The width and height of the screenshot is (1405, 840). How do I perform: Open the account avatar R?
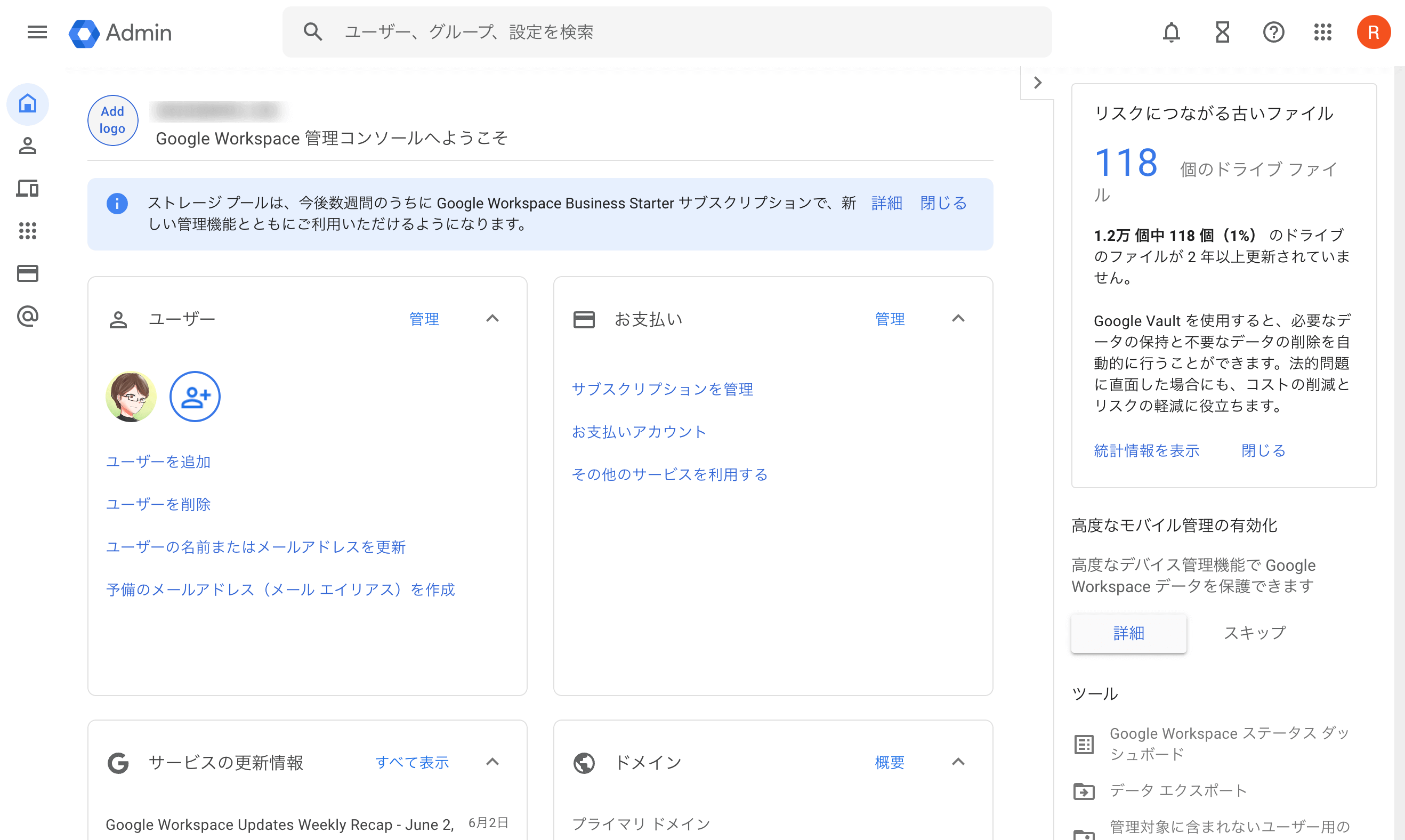point(1374,33)
